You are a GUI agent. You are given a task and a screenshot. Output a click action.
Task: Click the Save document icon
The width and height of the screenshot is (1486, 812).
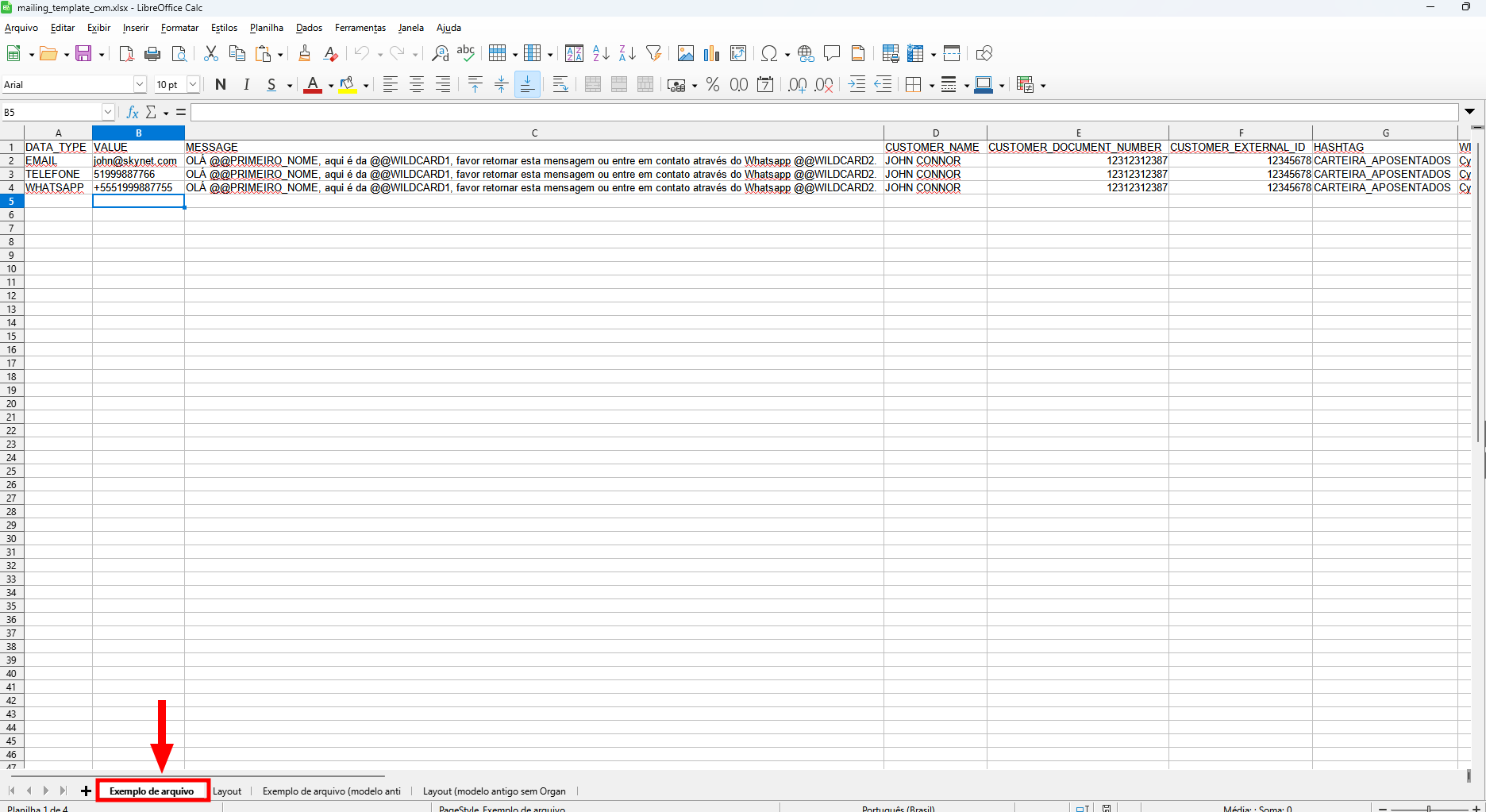83,53
